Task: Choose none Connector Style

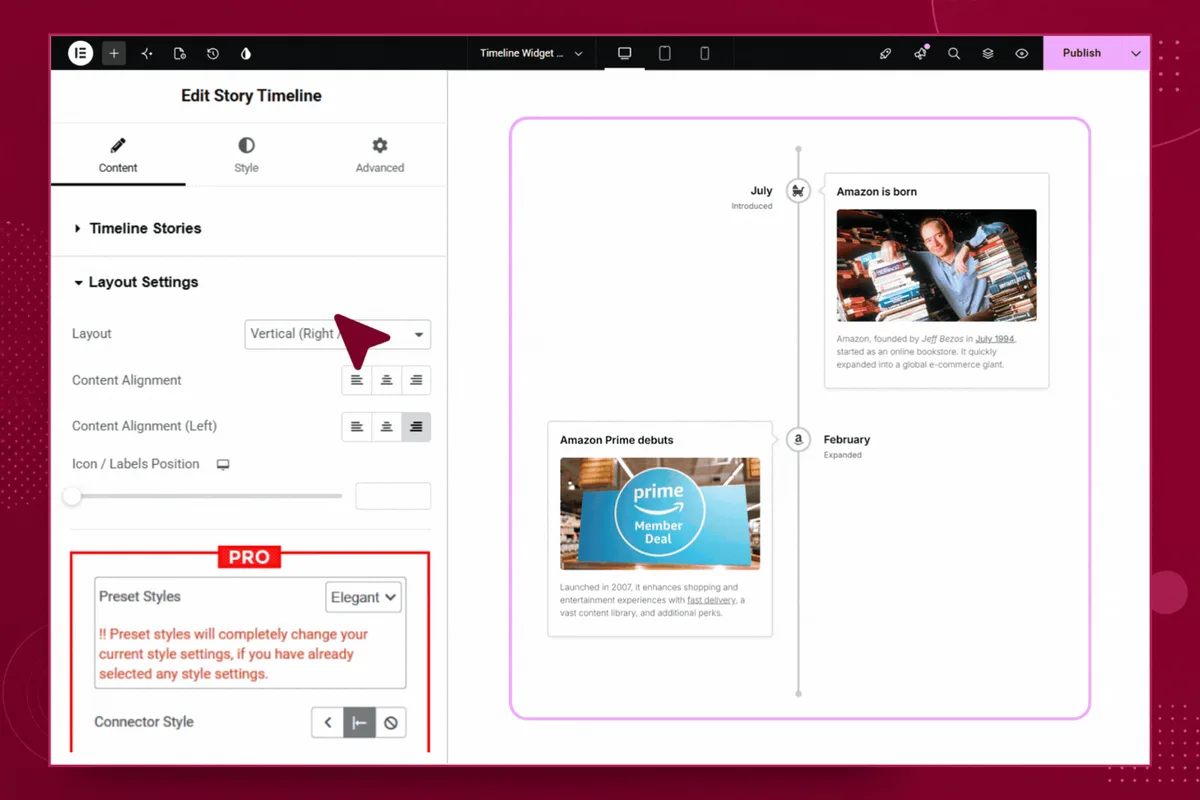Action: click(x=391, y=722)
